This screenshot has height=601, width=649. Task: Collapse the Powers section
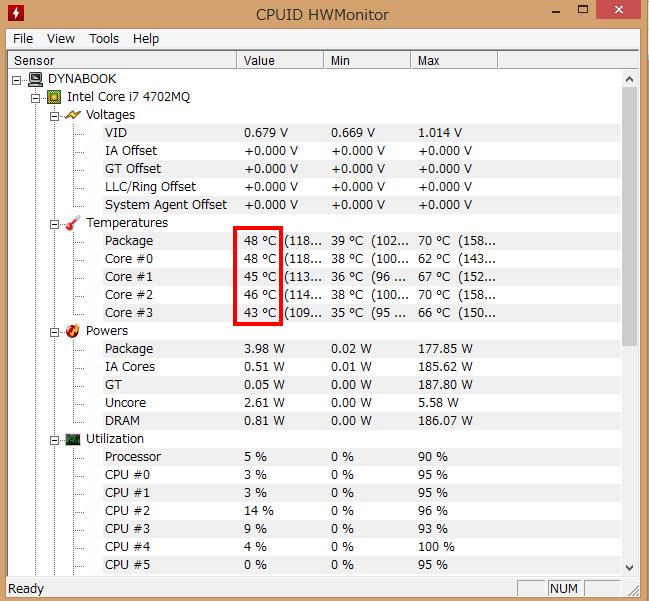(54, 332)
